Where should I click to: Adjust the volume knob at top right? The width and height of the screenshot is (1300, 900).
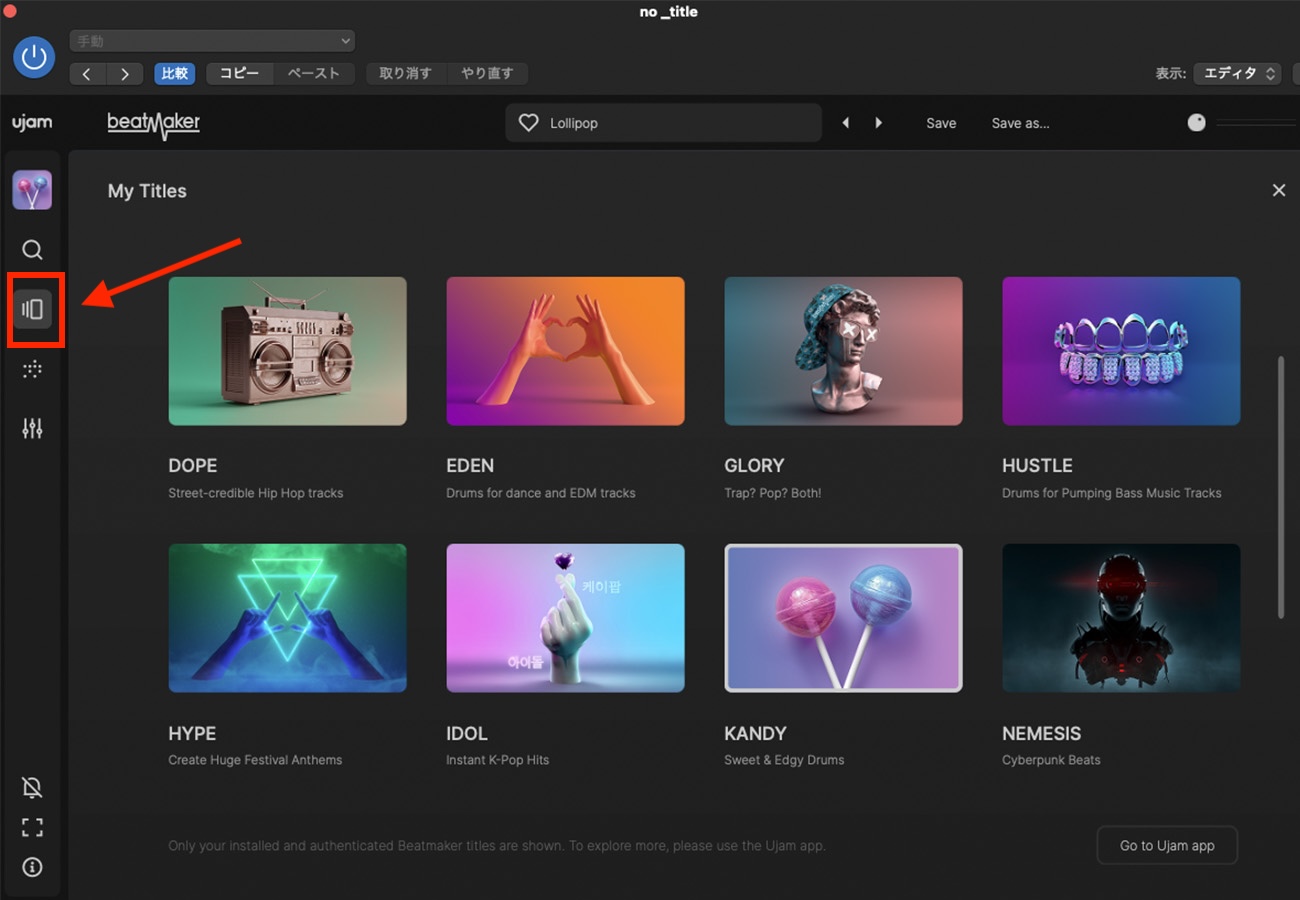[1197, 123]
